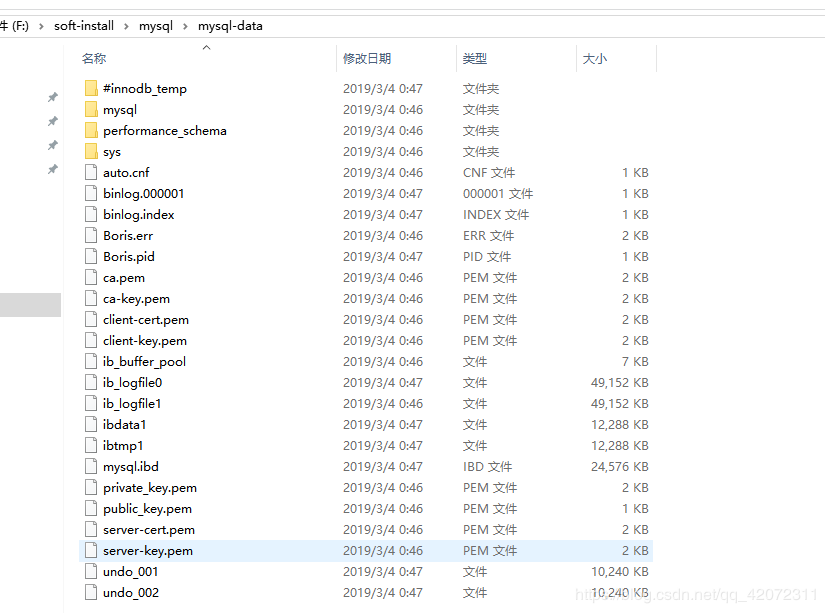Image resolution: width=825 pixels, height=613 pixels.
Task: Click the auto.cnf file icon
Action: 91,173
